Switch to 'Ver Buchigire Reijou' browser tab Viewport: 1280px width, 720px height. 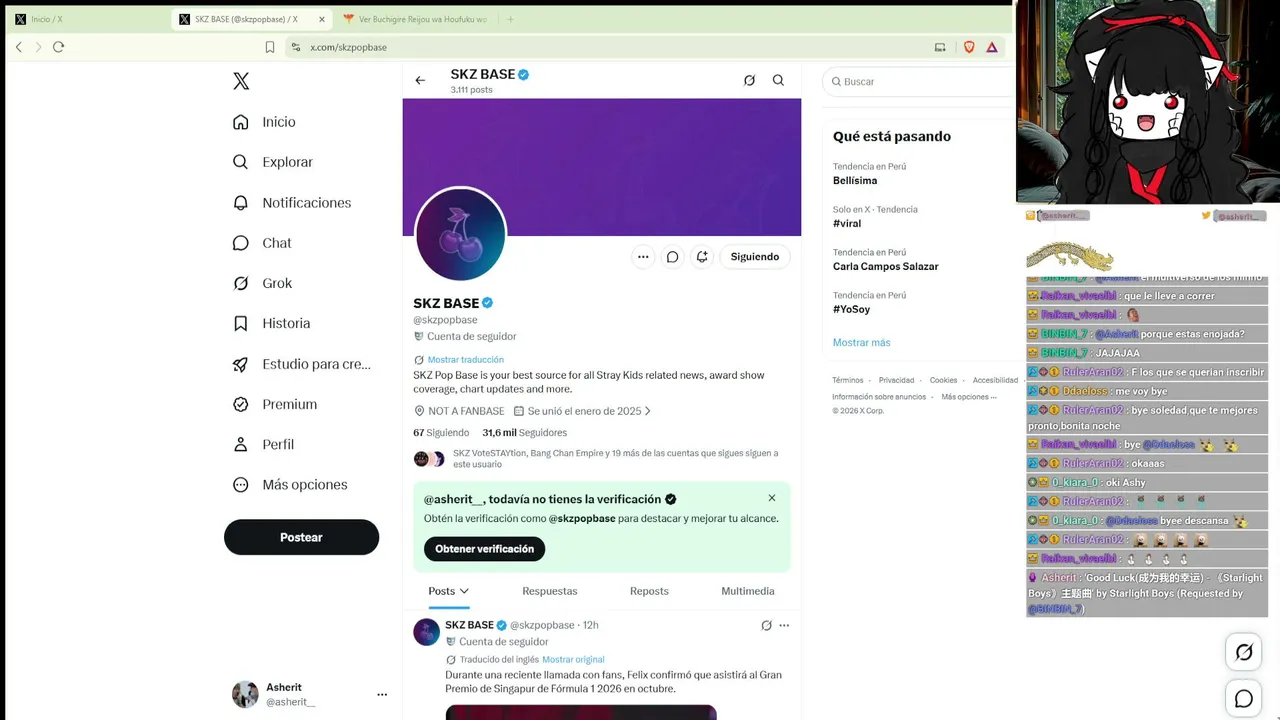coord(414,19)
